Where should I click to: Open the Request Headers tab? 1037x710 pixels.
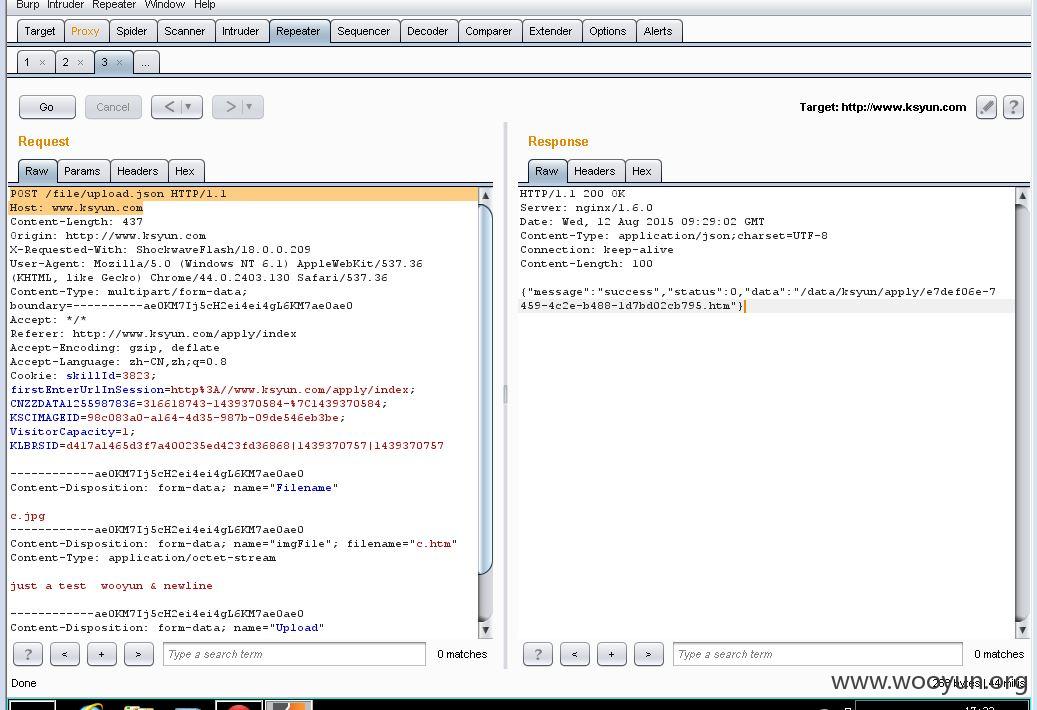click(x=138, y=171)
